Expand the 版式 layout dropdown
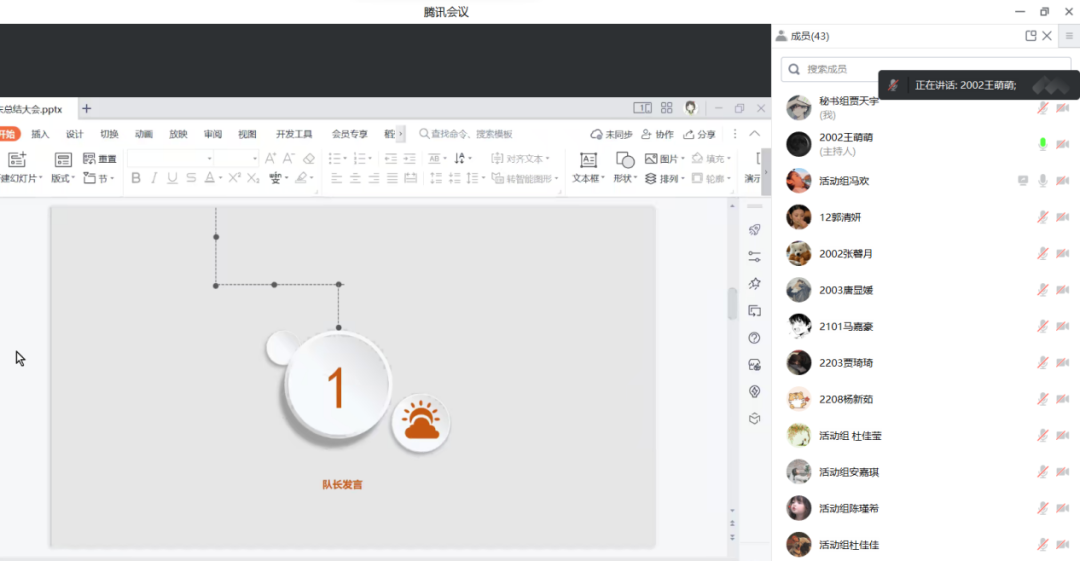 click(x=62, y=167)
